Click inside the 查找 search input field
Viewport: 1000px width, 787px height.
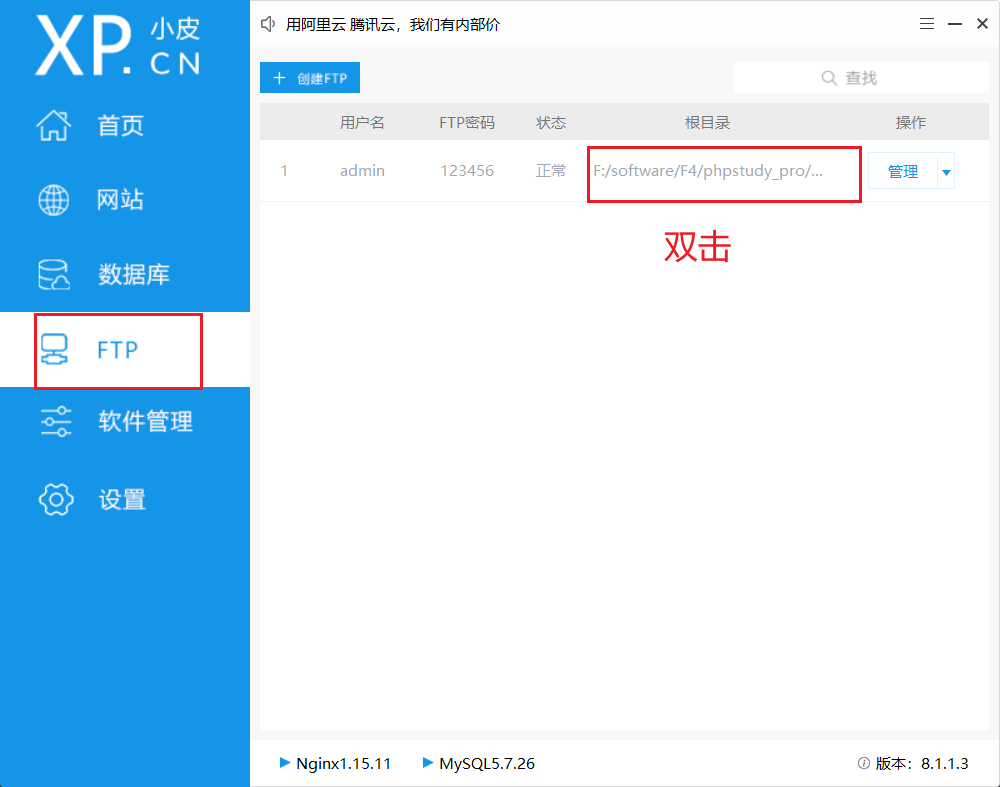(870, 77)
